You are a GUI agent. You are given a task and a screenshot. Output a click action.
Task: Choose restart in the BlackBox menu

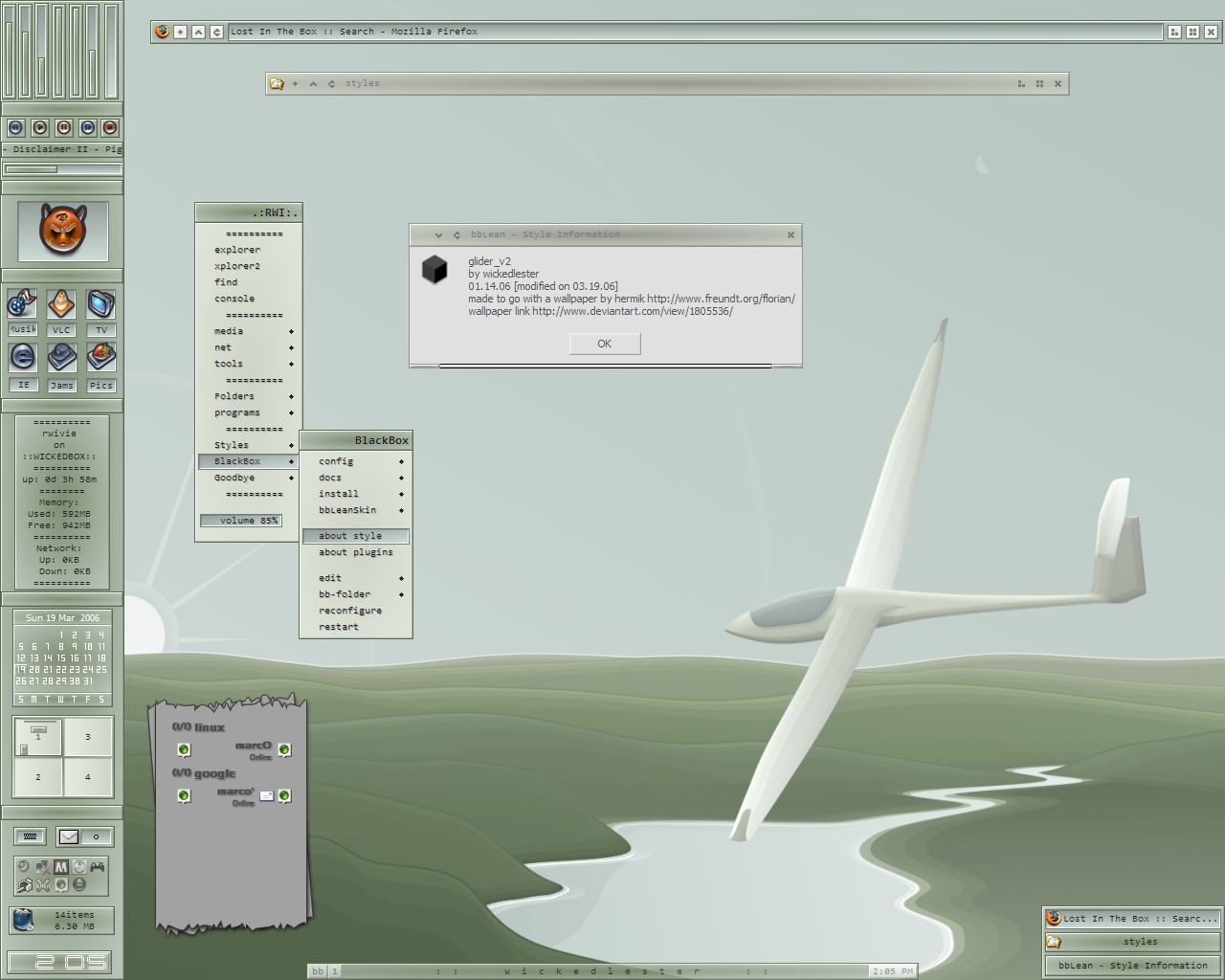coord(356,627)
